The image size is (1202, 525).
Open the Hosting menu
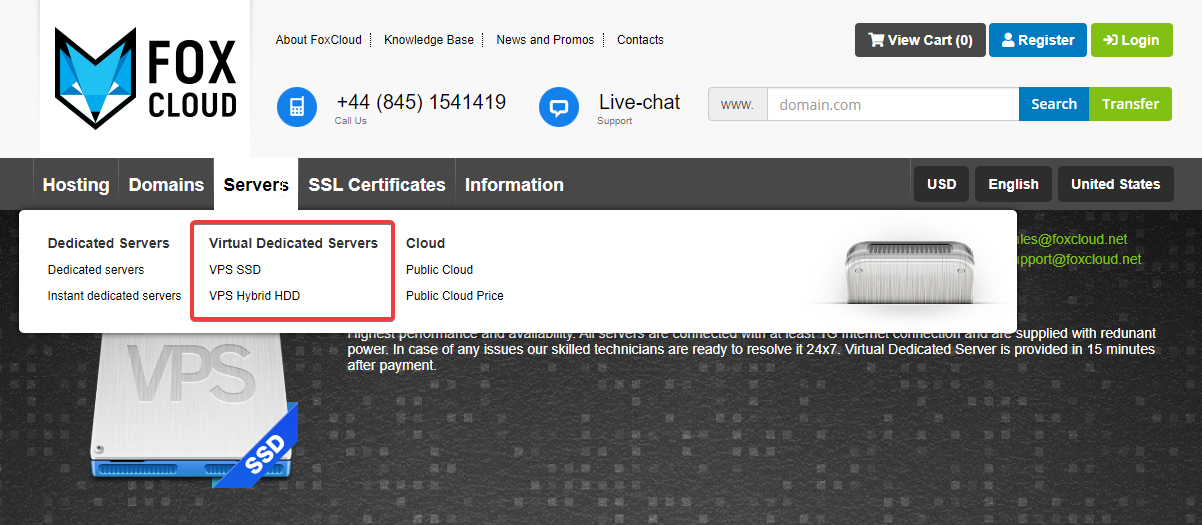76,185
